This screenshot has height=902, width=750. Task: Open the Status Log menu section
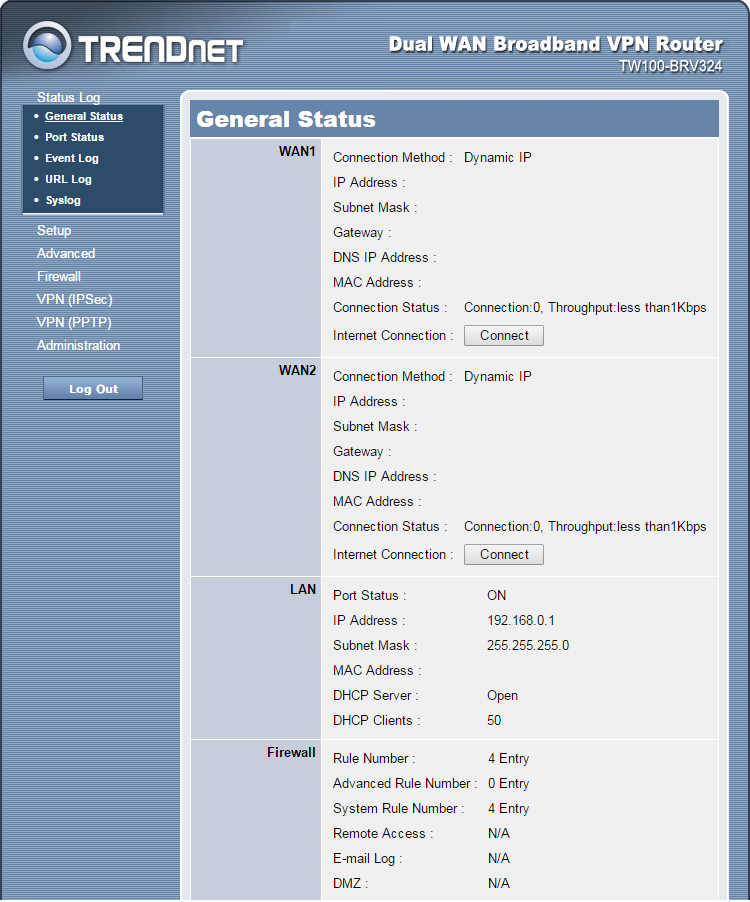click(x=68, y=97)
